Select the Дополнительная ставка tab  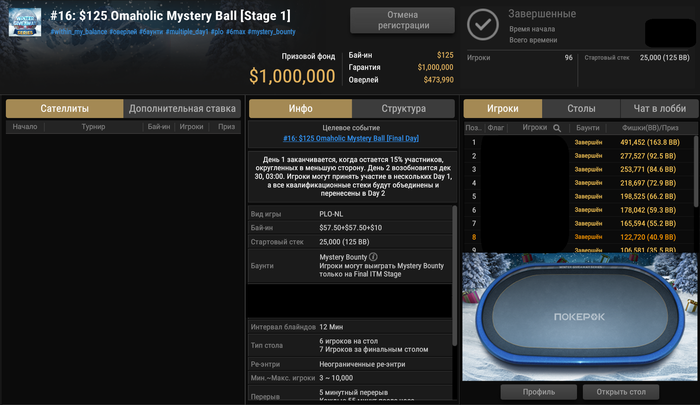(182, 109)
